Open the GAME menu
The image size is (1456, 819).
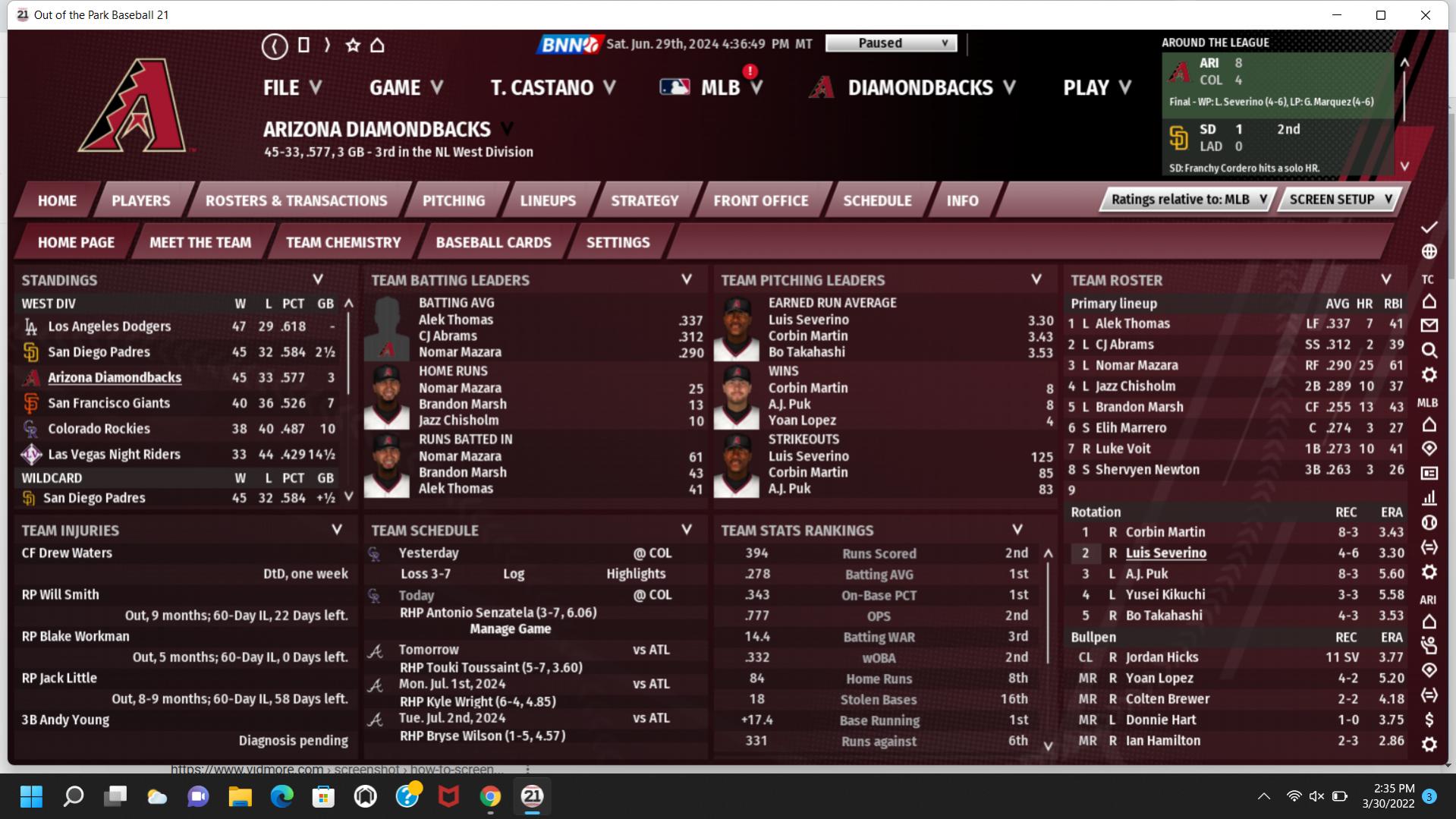406,87
